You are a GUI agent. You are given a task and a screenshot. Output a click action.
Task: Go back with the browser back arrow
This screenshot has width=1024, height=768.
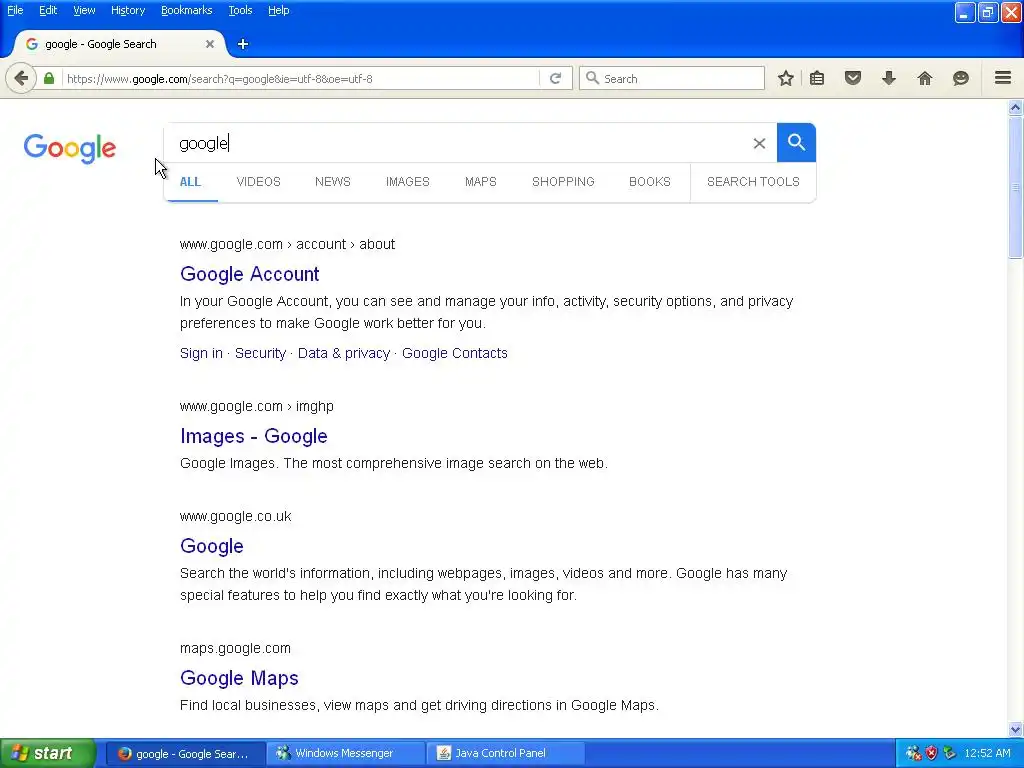coord(21,79)
